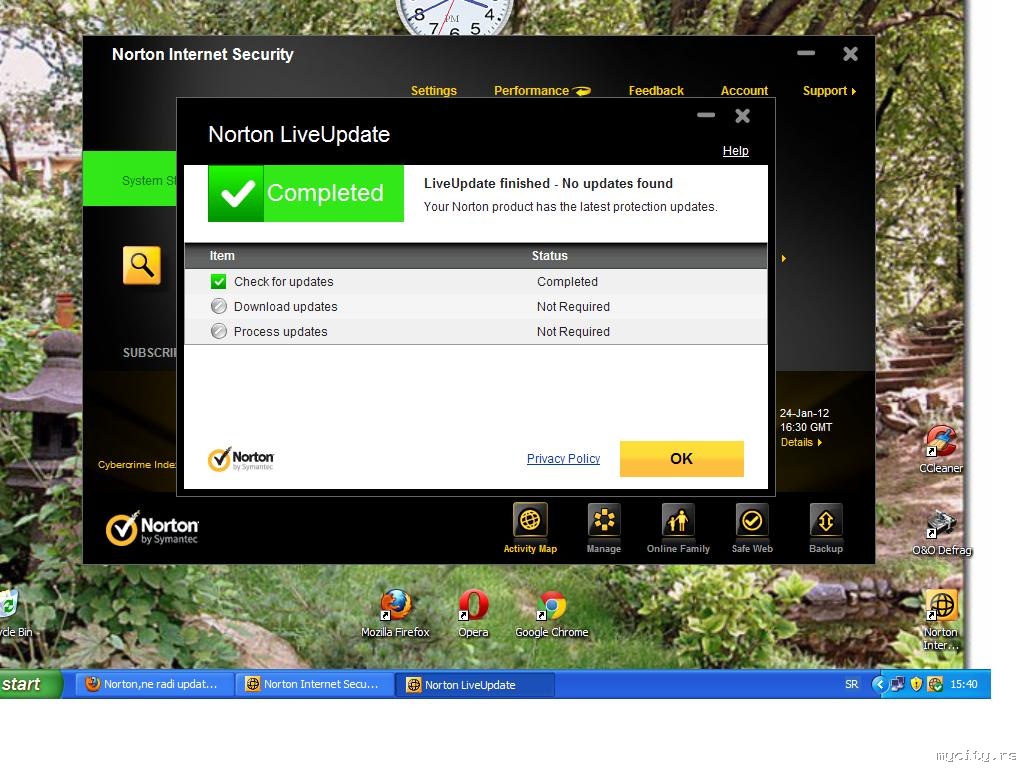Minimize the Norton LiveUpdate dialog
The width and height of the screenshot is (1024, 768).
706,116
